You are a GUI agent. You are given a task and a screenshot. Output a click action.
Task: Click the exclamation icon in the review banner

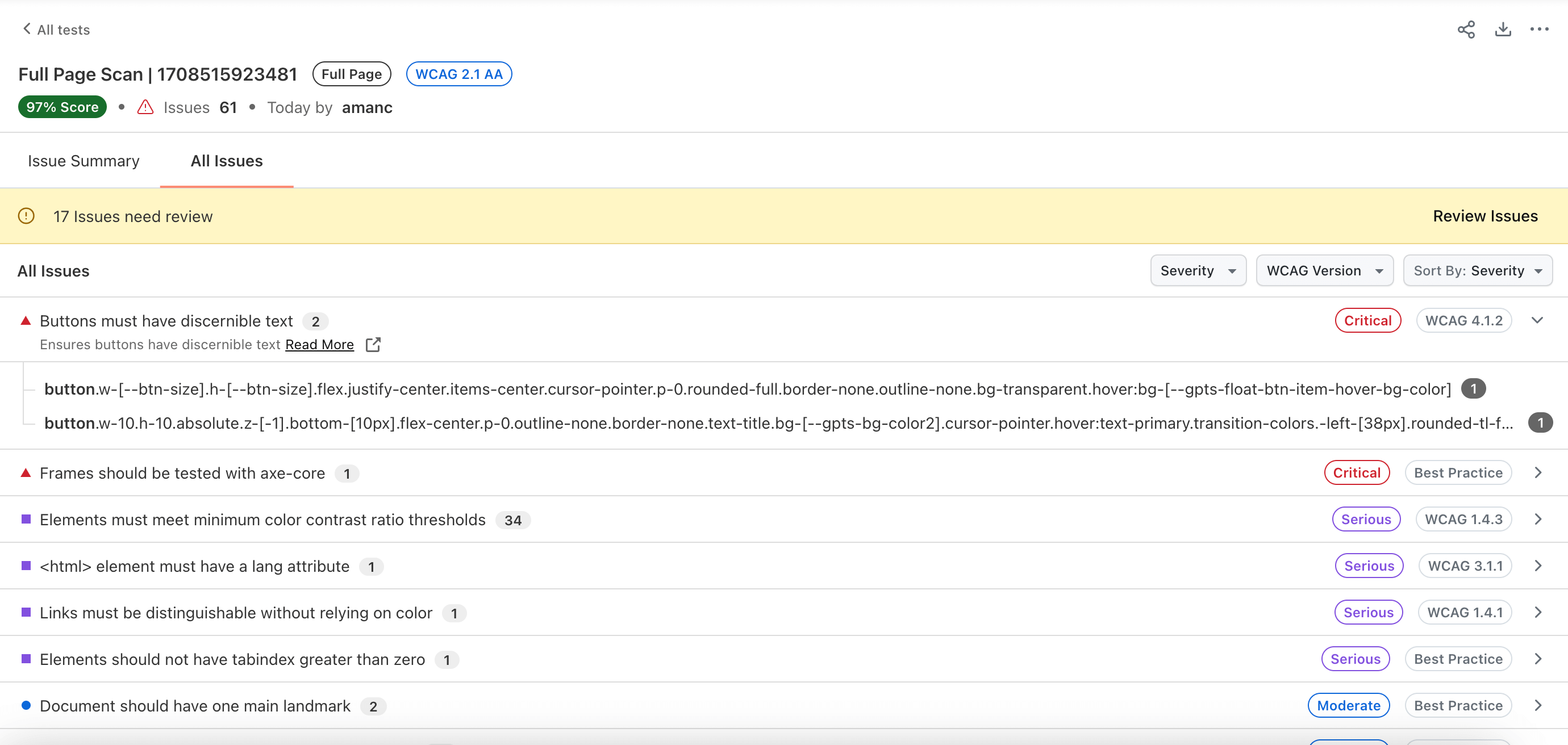pyautogui.click(x=26, y=216)
